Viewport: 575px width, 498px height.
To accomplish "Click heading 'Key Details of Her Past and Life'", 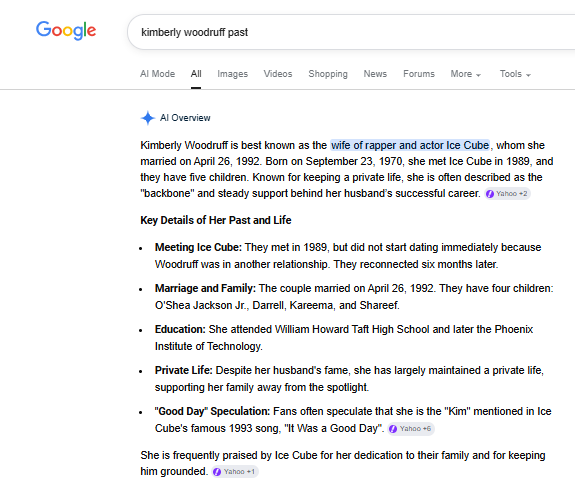I will [x=216, y=220].
